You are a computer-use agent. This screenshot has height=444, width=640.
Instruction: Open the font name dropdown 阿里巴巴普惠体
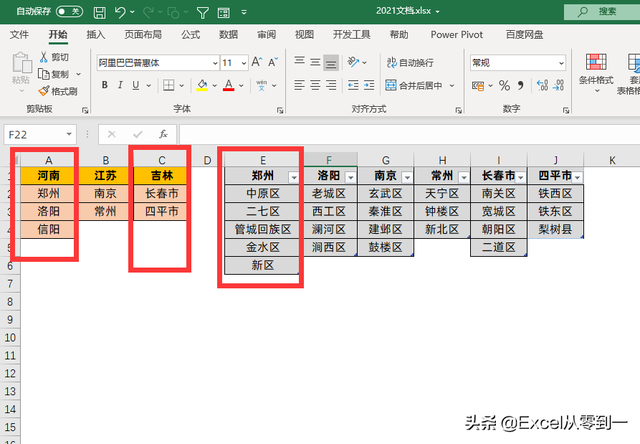[x=215, y=63]
